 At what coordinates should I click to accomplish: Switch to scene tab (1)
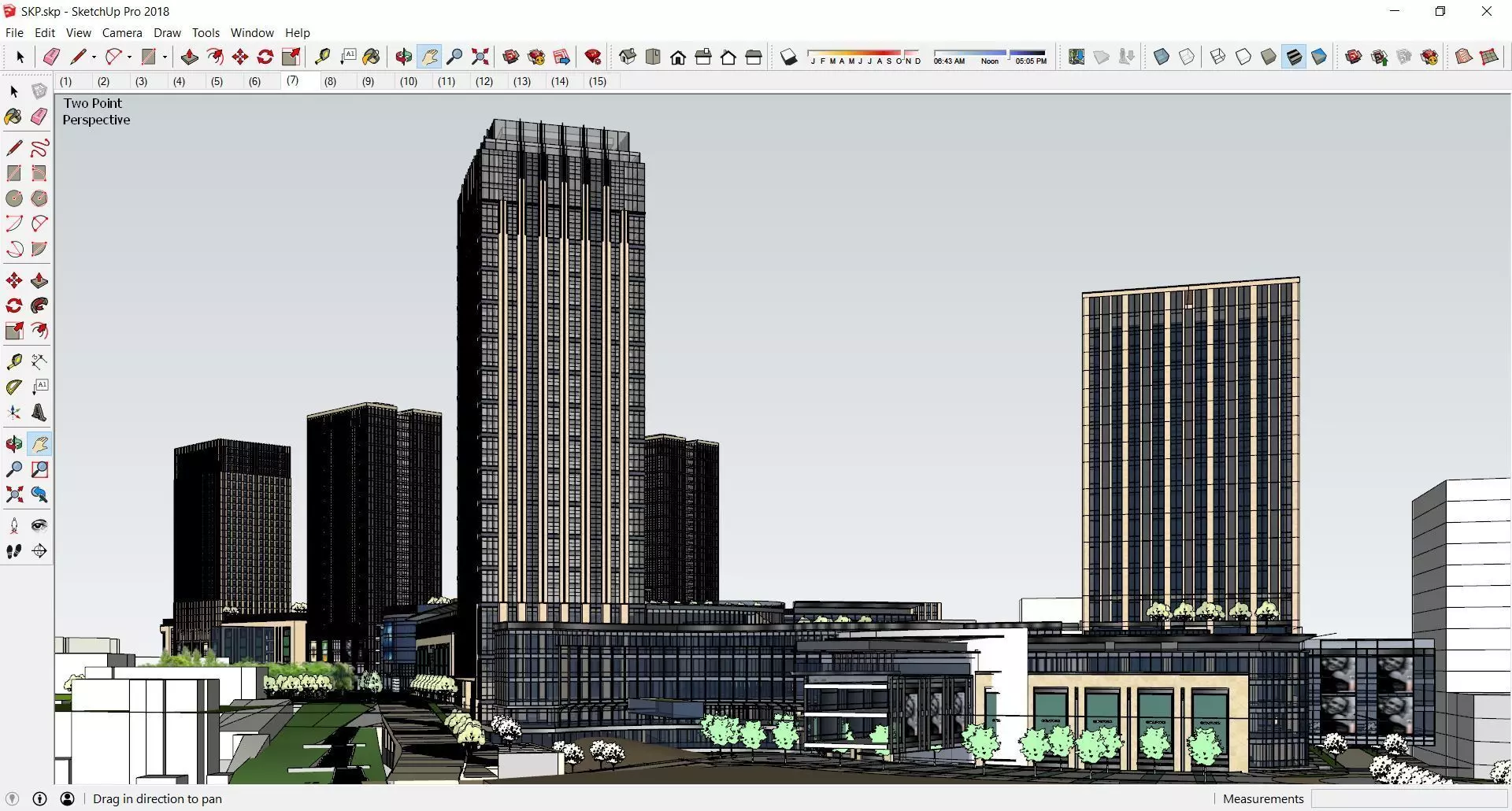click(66, 81)
